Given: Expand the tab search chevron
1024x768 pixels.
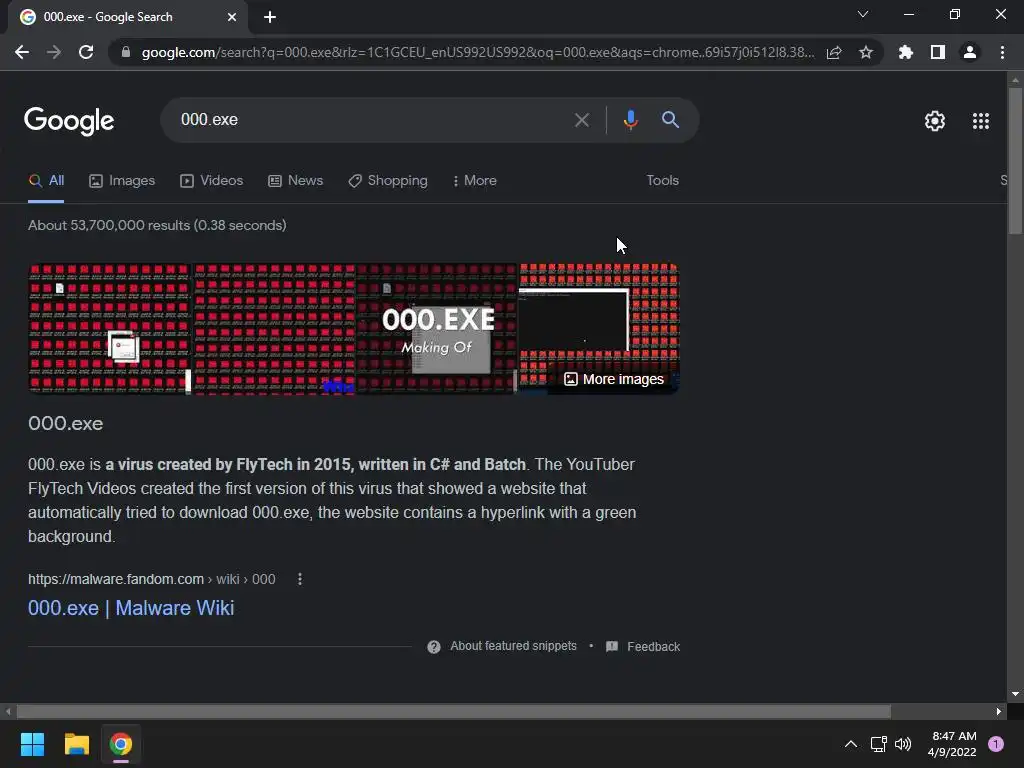Looking at the screenshot, I should [863, 14].
